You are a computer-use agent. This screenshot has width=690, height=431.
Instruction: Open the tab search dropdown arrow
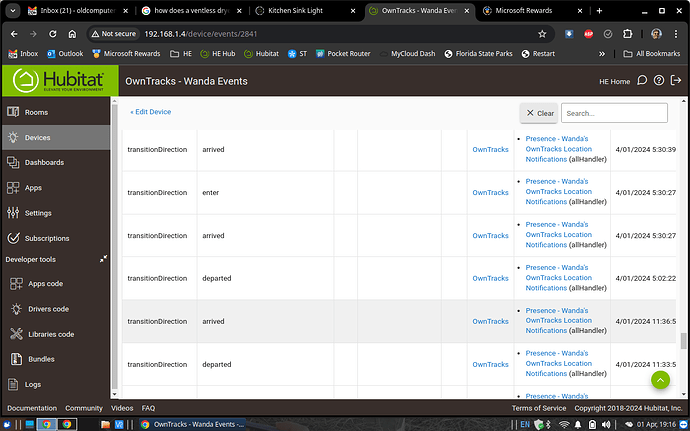coord(12,11)
